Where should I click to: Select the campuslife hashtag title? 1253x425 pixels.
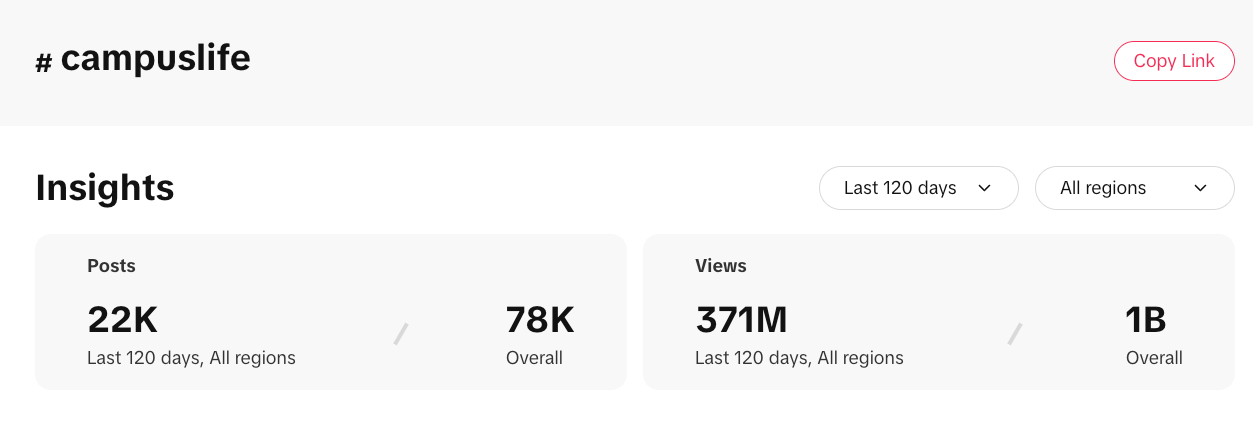click(x=155, y=59)
